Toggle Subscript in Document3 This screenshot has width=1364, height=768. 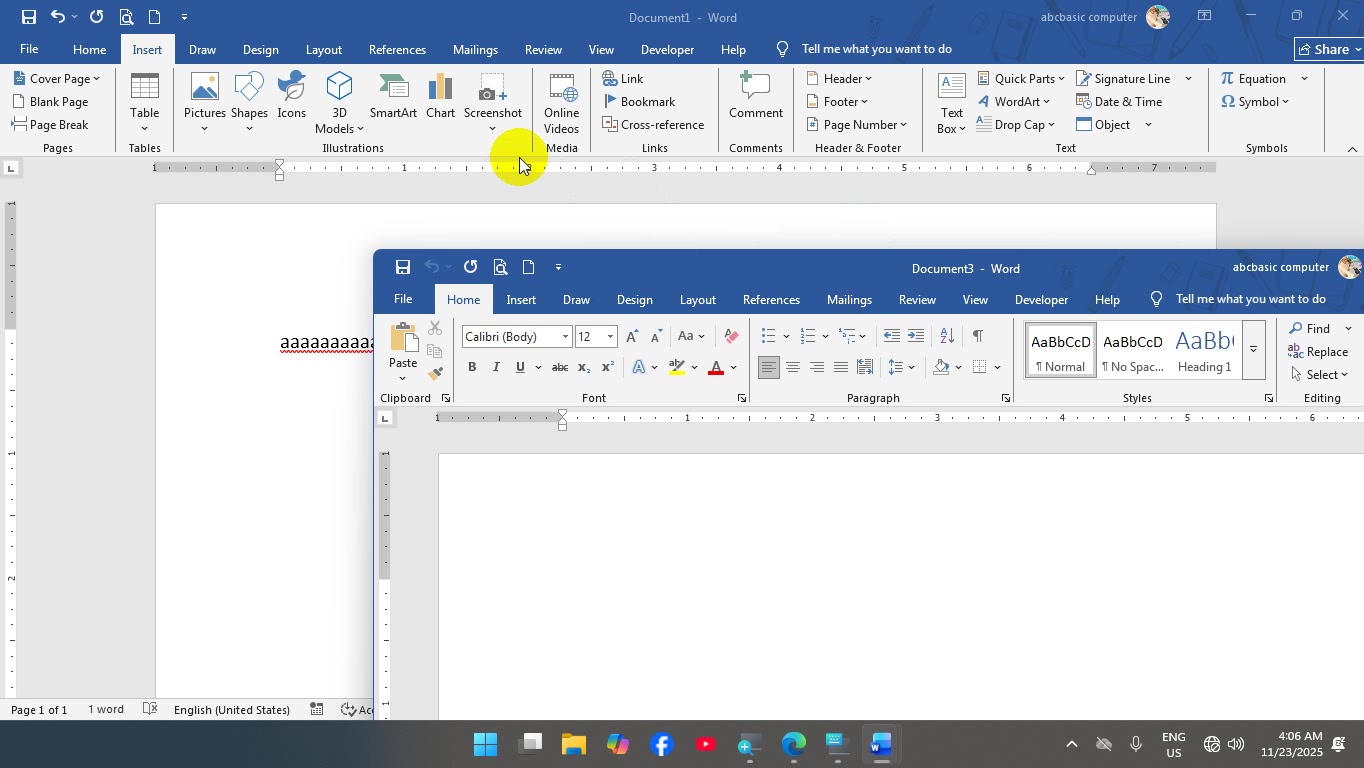[584, 368]
